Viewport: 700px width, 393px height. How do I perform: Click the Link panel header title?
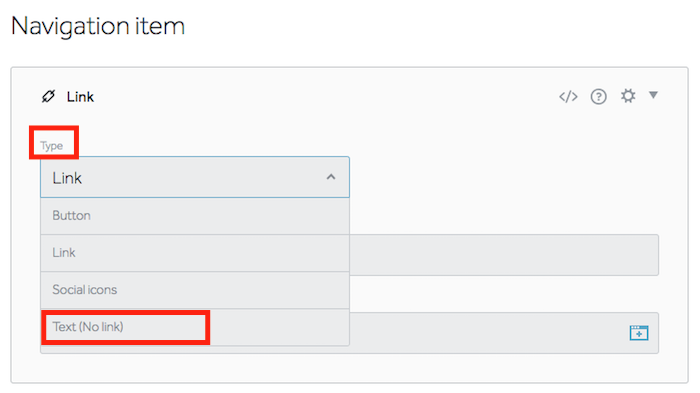(80, 97)
